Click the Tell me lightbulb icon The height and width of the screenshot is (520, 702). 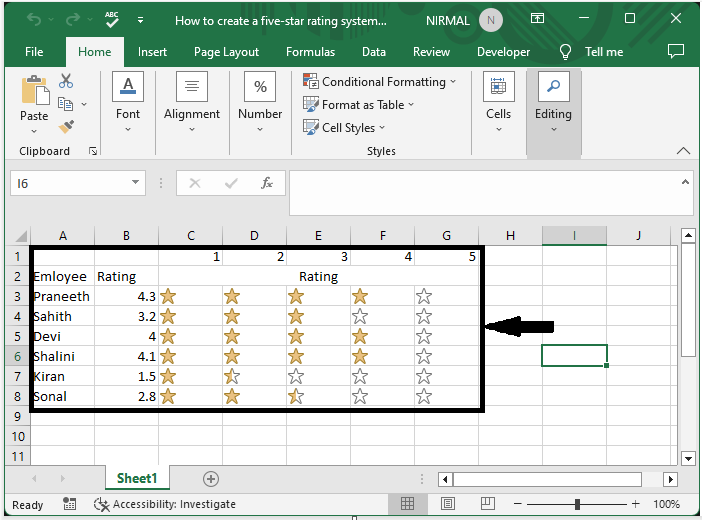coord(566,51)
